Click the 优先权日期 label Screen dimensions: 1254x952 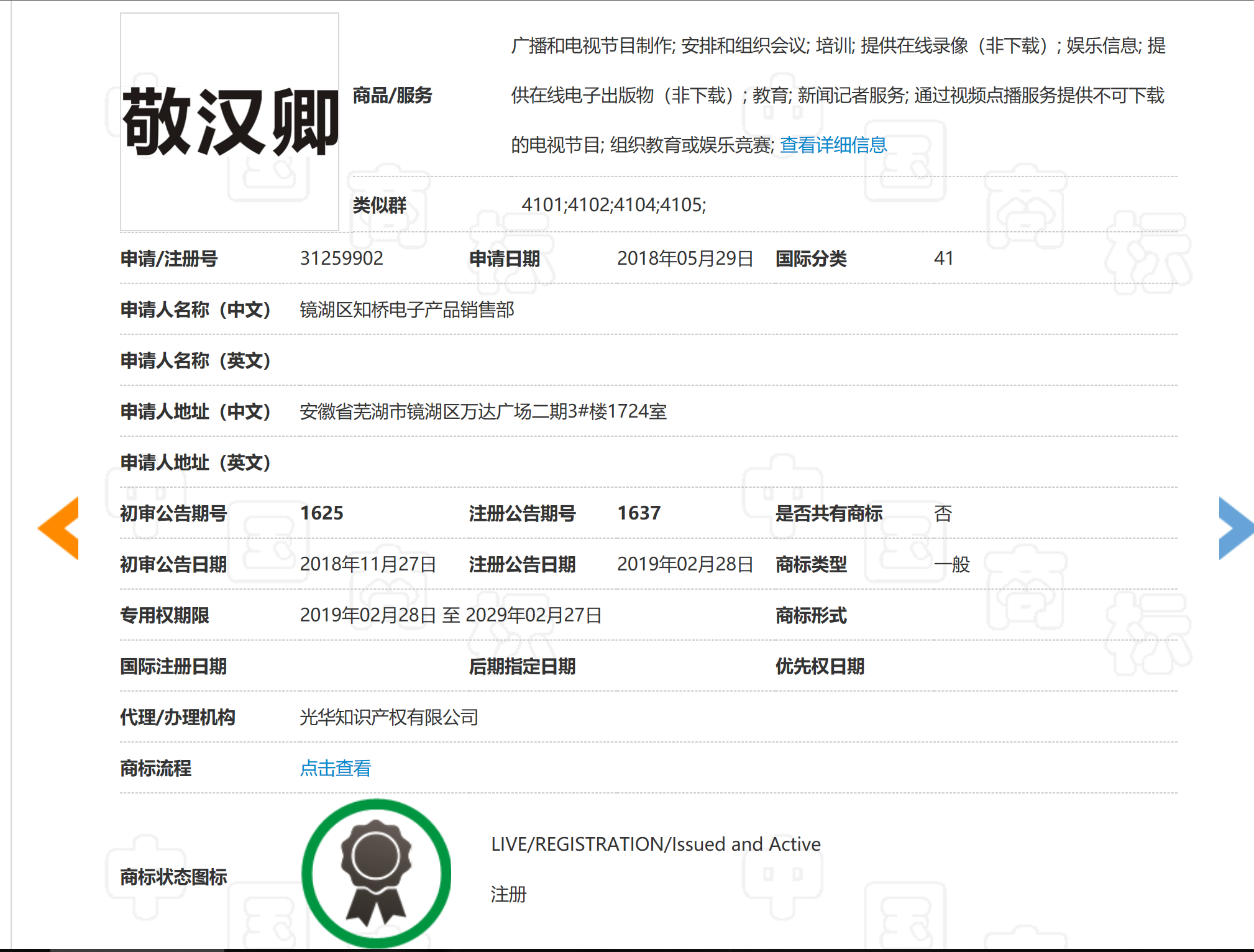pos(820,666)
